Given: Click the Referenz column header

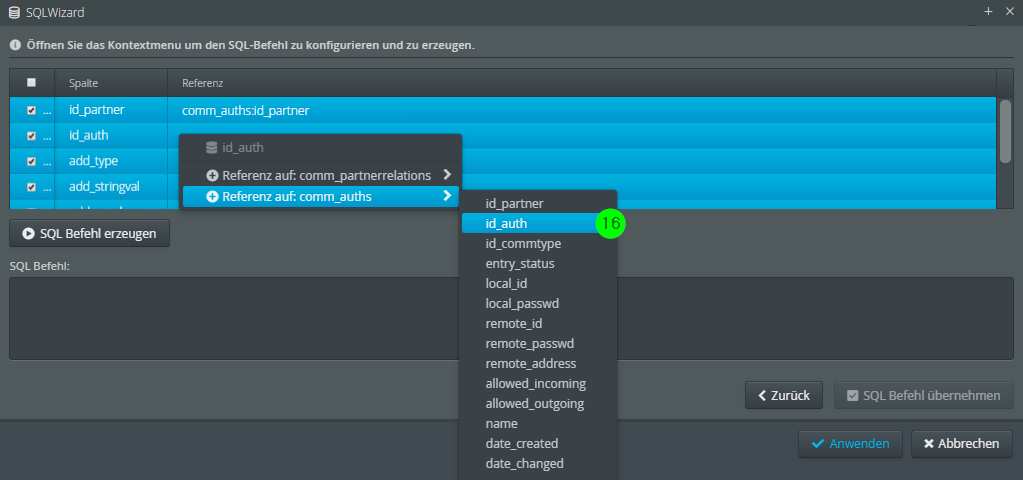Looking at the screenshot, I should pyautogui.click(x=582, y=83).
